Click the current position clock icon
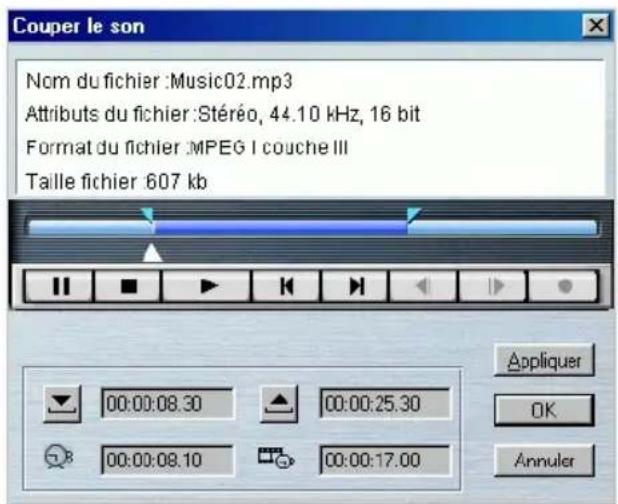Screen dimensions: 618x504 (x=59, y=457)
